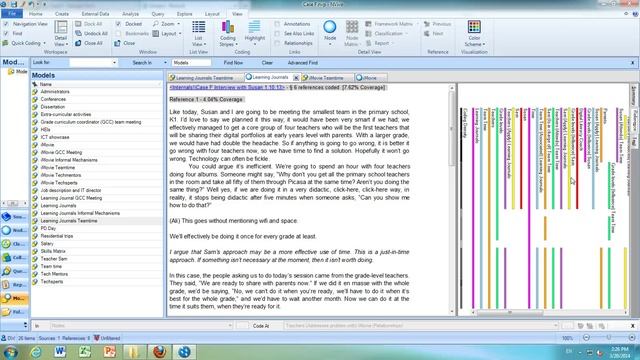The width and height of the screenshot is (640, 360).
Task: Enable the Relationships checkbox
Action: [x=277, y=43]
